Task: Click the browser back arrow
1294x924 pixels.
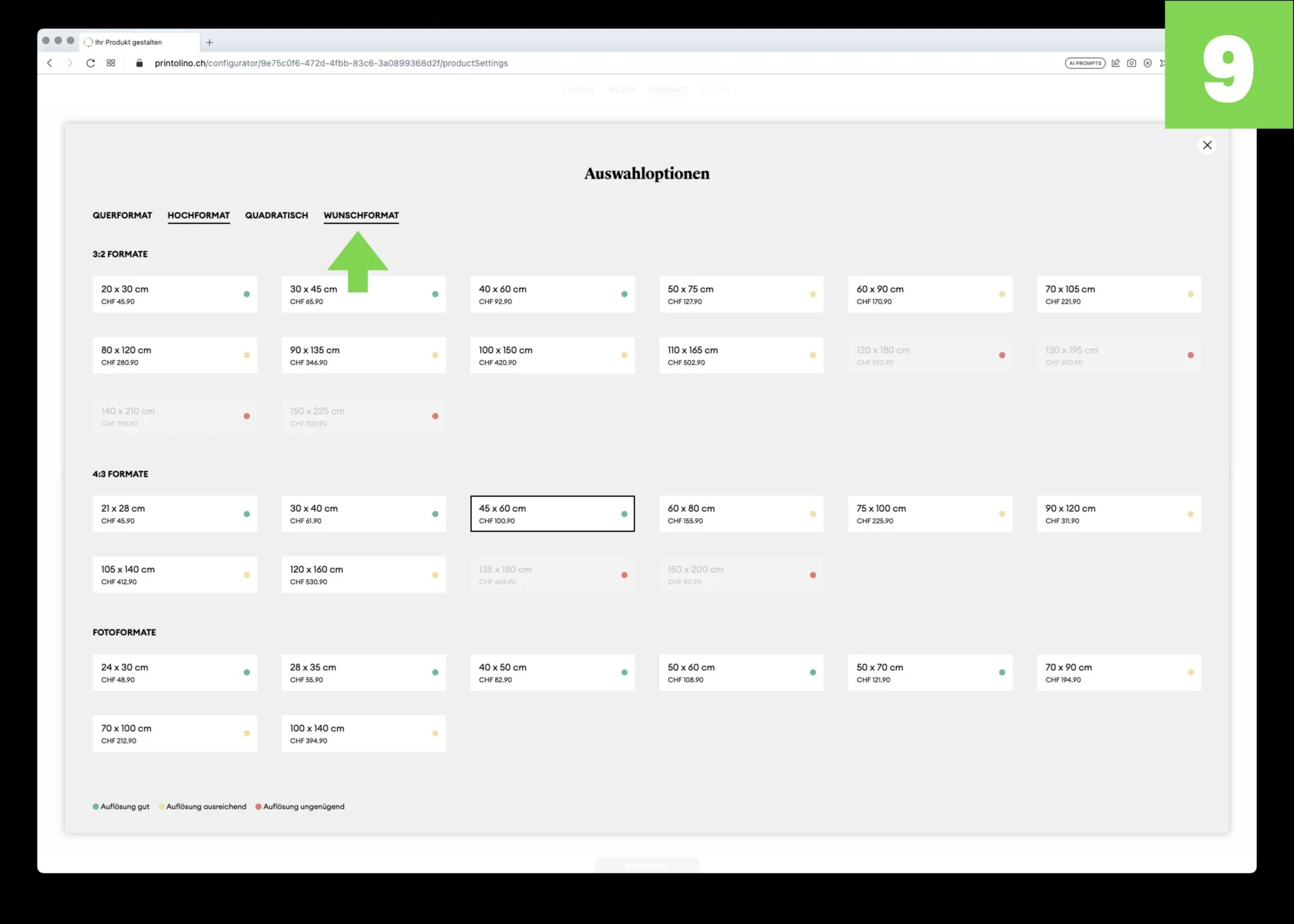Action: pyautogui.click(x=50, y=63)
